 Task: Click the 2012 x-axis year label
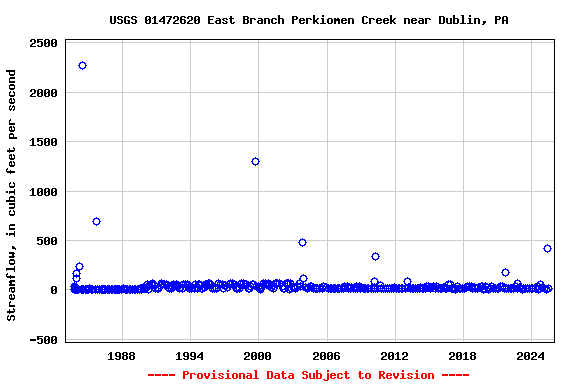[x=394, y=356]
